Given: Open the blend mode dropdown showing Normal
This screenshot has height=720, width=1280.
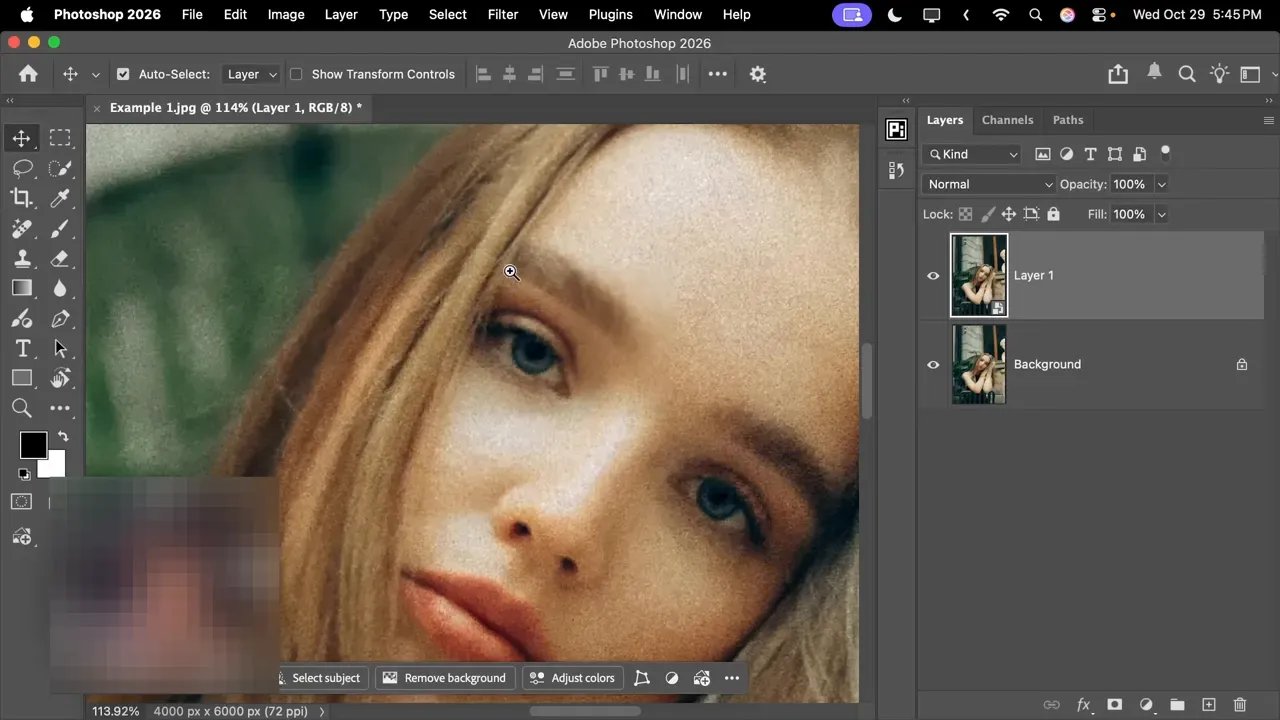Looking at the screenshot, I should click(988, 184).
